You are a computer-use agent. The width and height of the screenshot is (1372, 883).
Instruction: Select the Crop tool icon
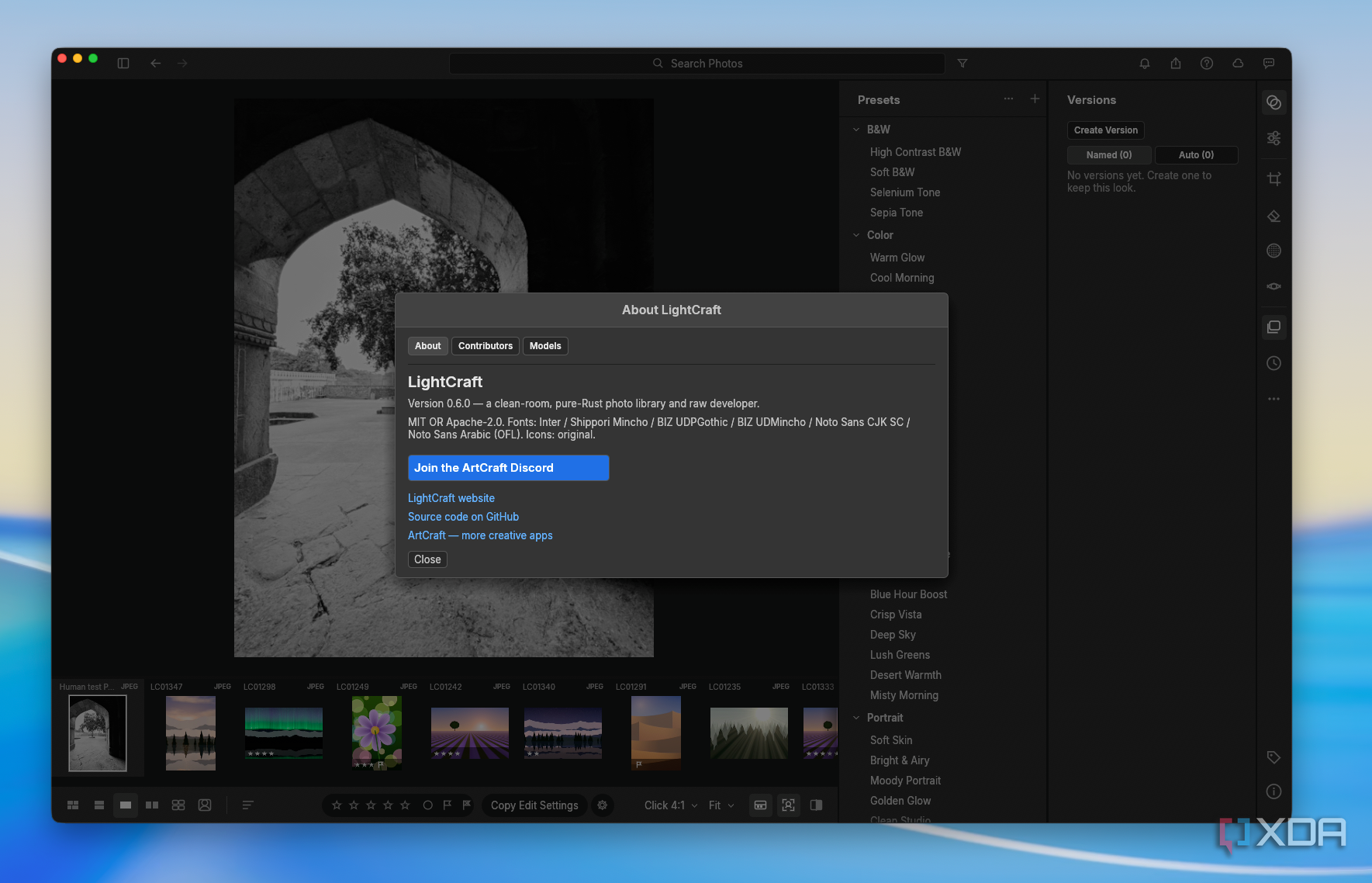pos(1274,178)
